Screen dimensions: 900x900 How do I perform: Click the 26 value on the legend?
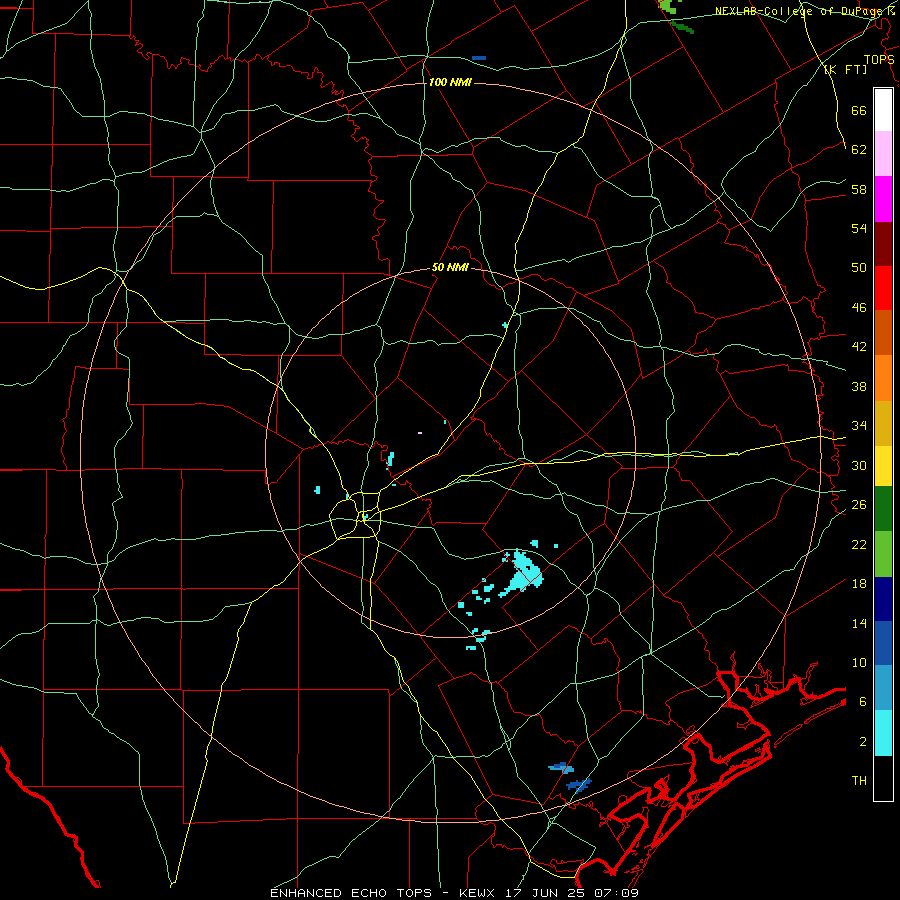859,505
